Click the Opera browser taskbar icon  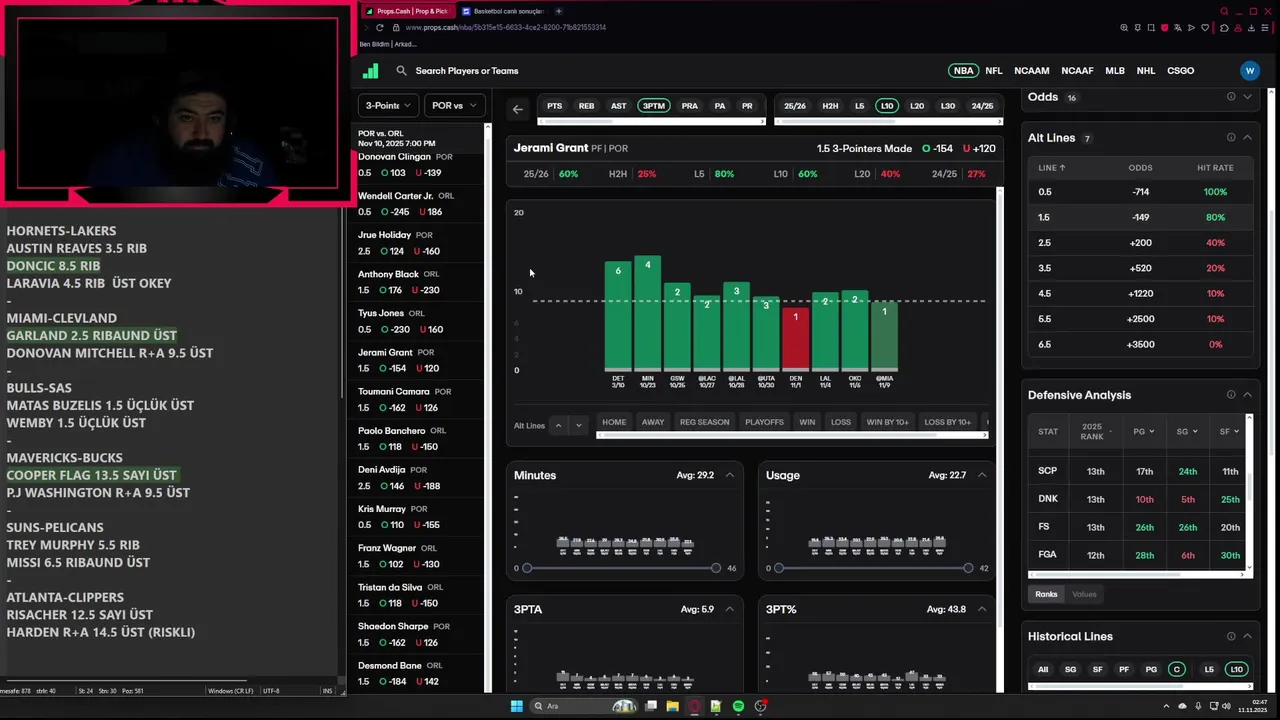point(695,706)
